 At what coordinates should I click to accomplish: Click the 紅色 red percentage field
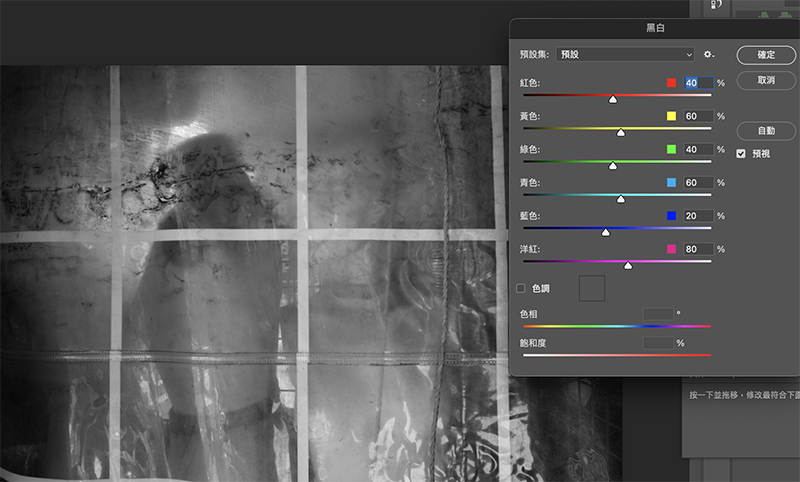coord(697,83)
